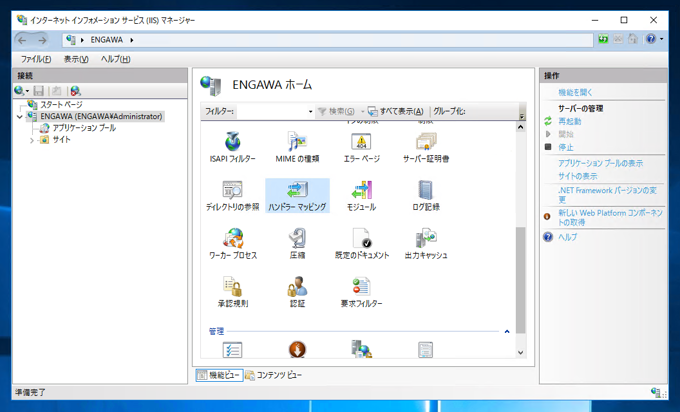The height and width of the screenshot is (412, 680).
Task: Open the ISAPI フィルター feature icon
Action: pos(232,147)
